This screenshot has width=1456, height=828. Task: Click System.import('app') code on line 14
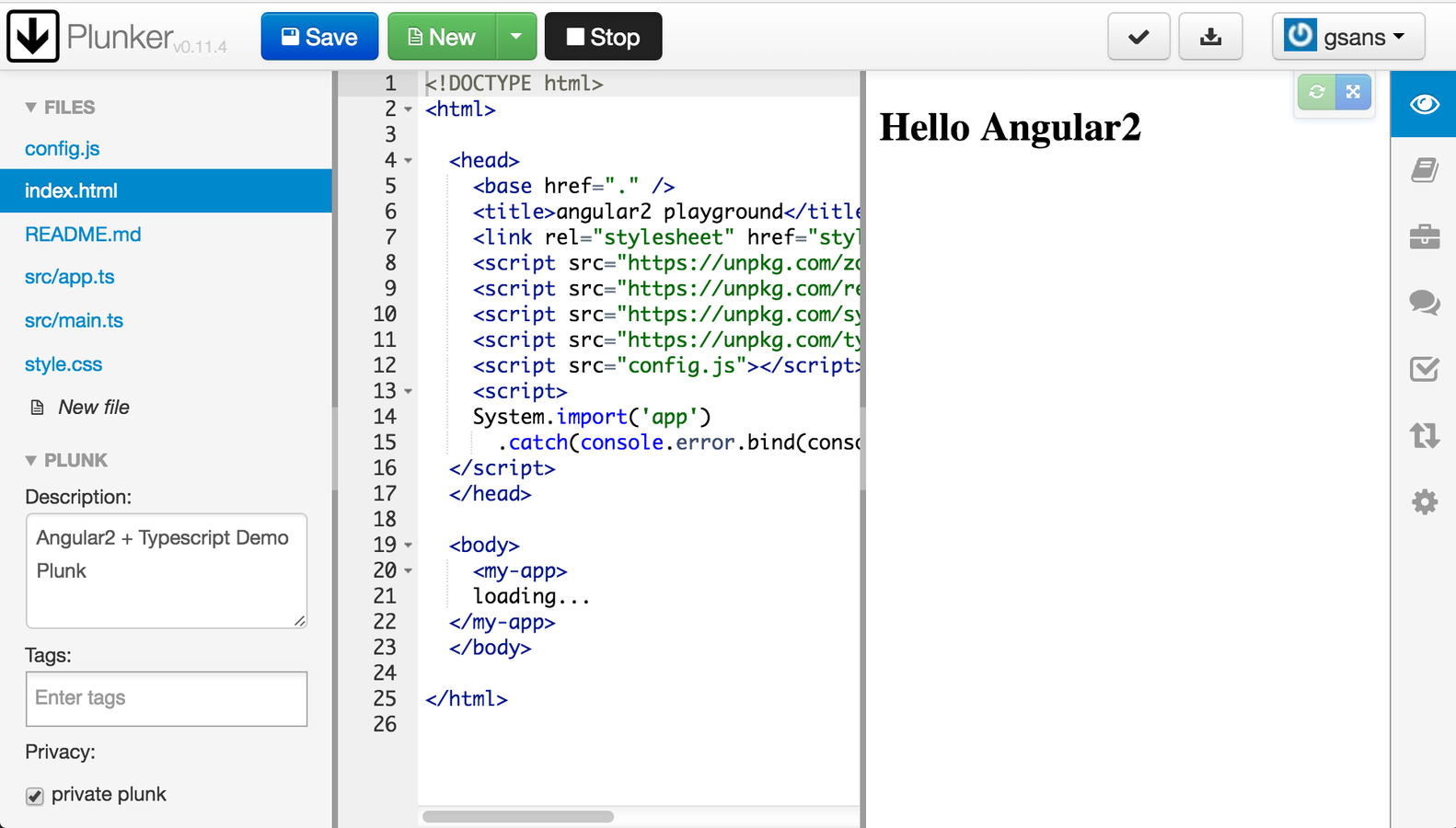coord(592,417)
